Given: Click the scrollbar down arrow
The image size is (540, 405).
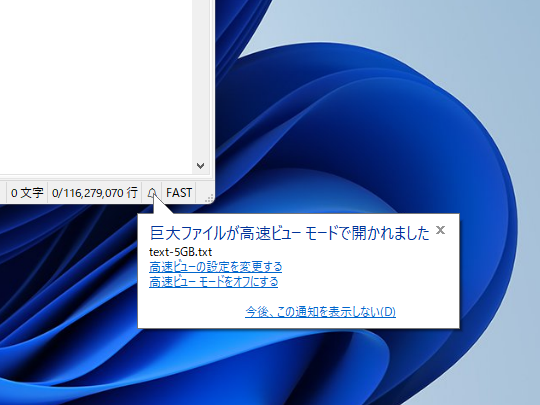Looking at the screenshot, I should click(200, 166).
